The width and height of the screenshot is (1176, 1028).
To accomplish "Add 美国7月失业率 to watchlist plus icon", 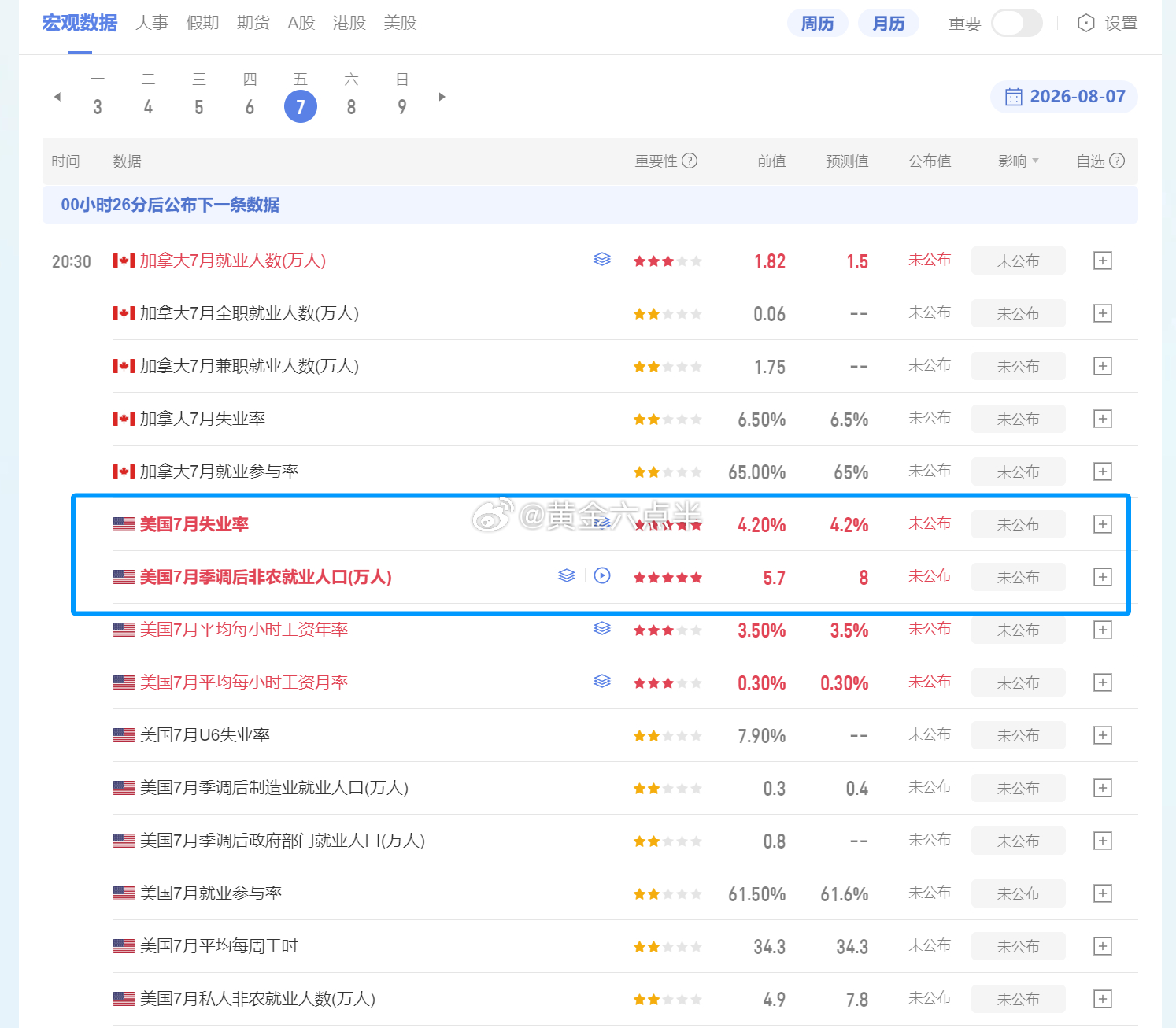I will click(1103, 524).
